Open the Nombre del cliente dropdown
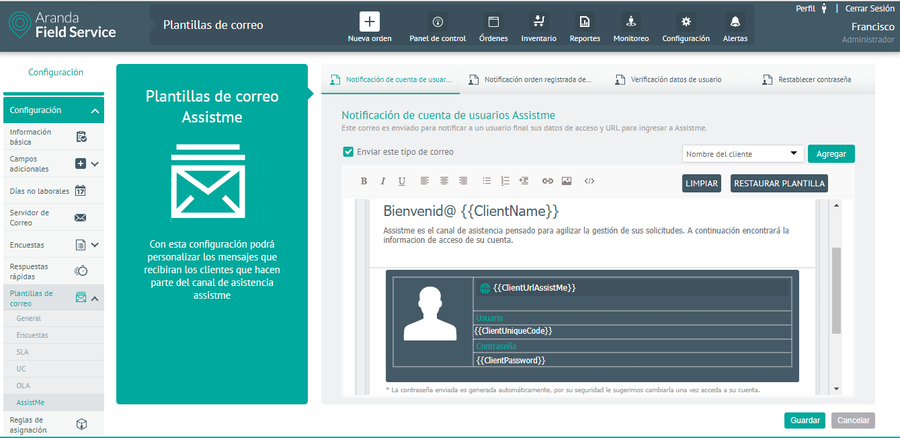900x438 pixels. pyautogui.click(x=742, y=154)
